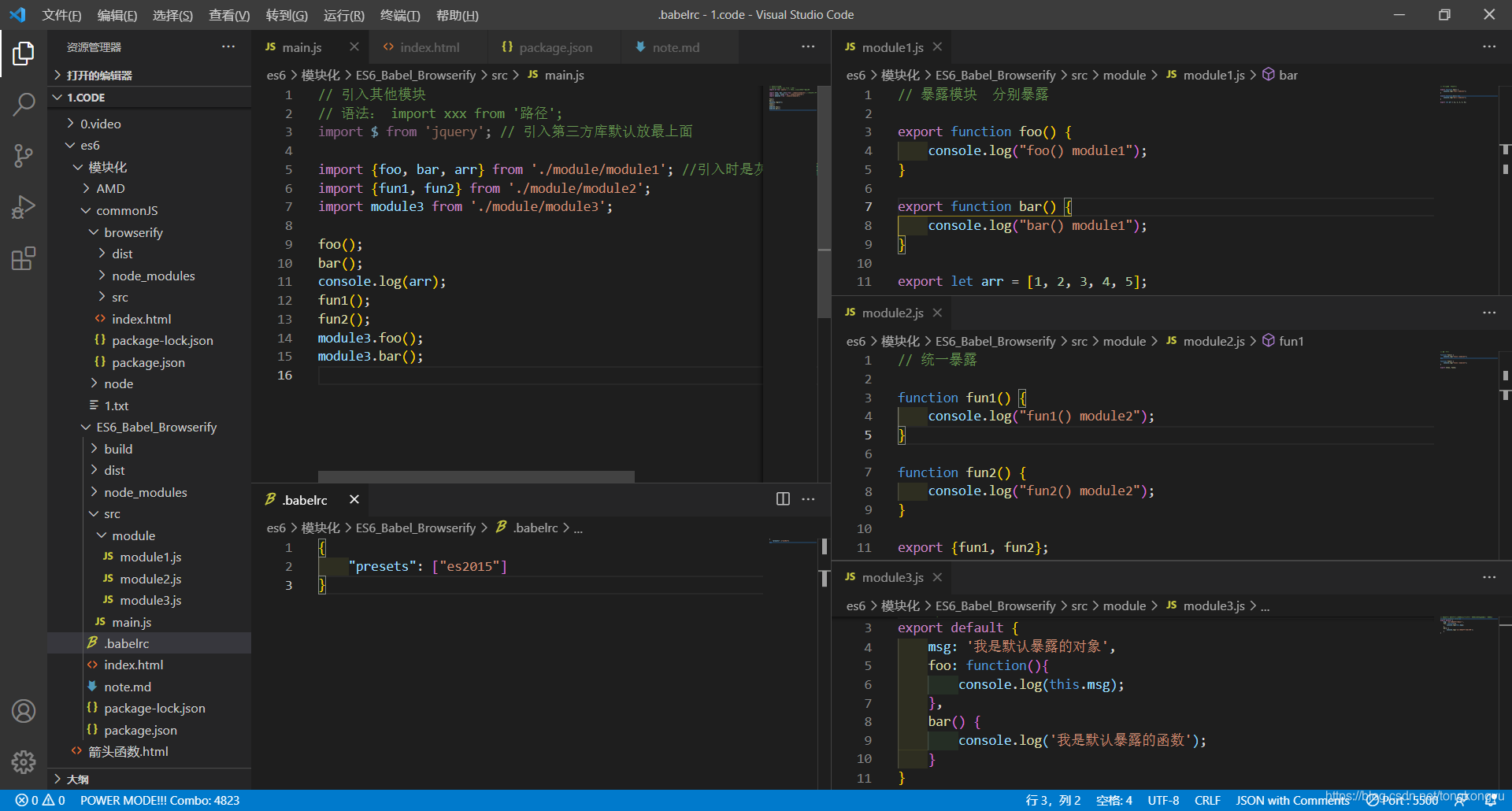The width and height of the screenshot is (1512, 811).
Task: Open package-lock.json under browserify folder
Action: (x=150, y=341)
